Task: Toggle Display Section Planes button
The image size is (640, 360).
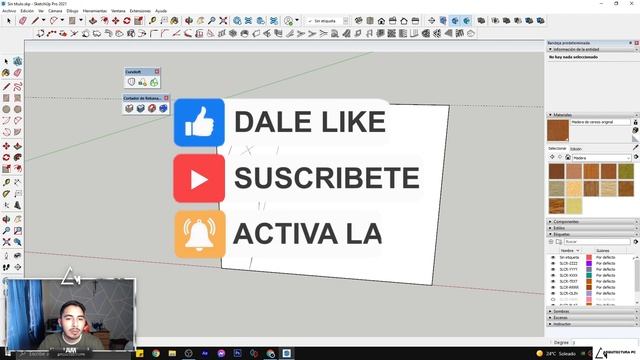Action: coord(443,20)
